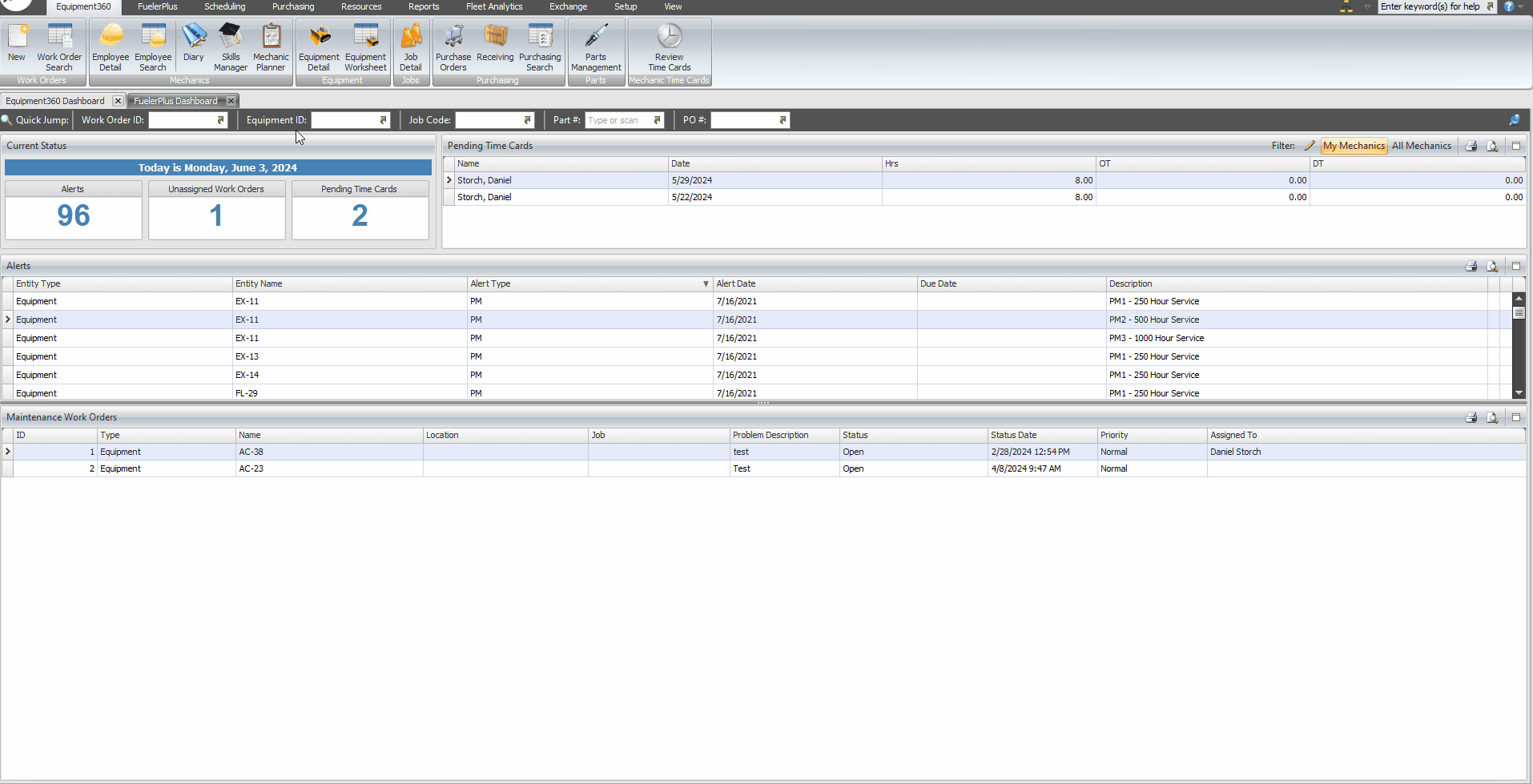Open Review Time Cards
This screenshot has width=1533, height=784.
[670, 46]
